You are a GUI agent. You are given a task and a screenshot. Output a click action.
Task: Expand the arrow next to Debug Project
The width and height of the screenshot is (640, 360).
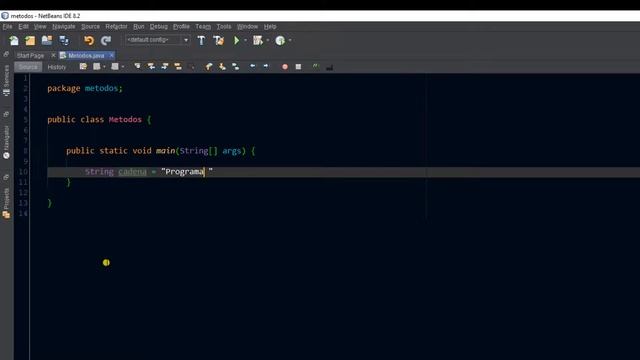point(268,40)
